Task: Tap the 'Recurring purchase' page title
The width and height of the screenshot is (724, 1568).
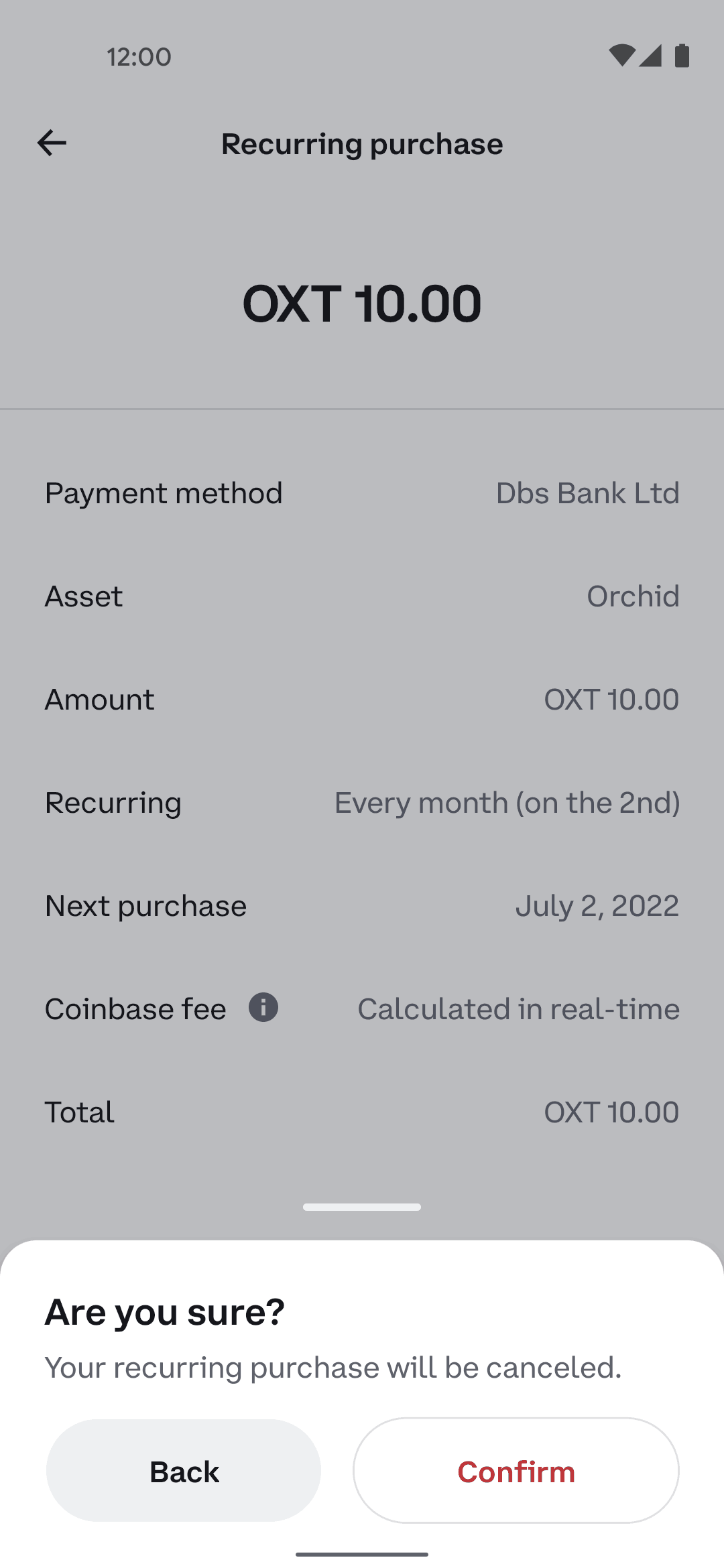Action: click(x=362, y=144)
